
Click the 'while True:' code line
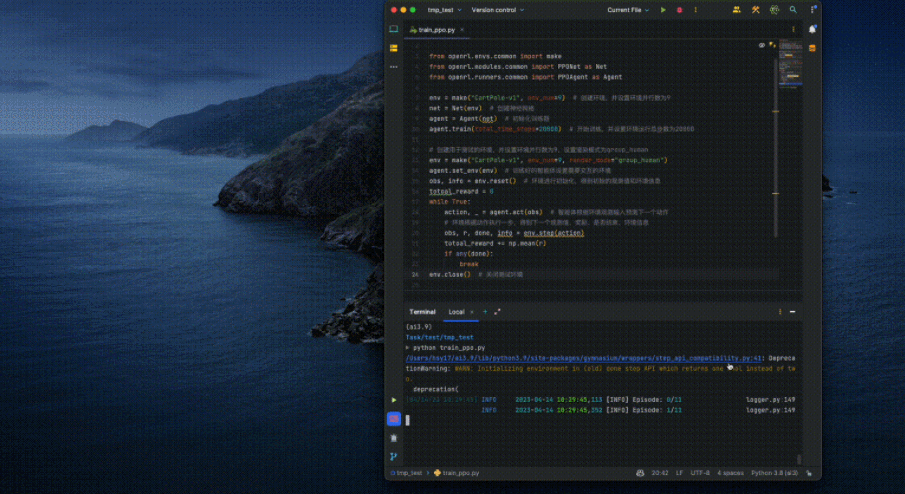(449, 201)
